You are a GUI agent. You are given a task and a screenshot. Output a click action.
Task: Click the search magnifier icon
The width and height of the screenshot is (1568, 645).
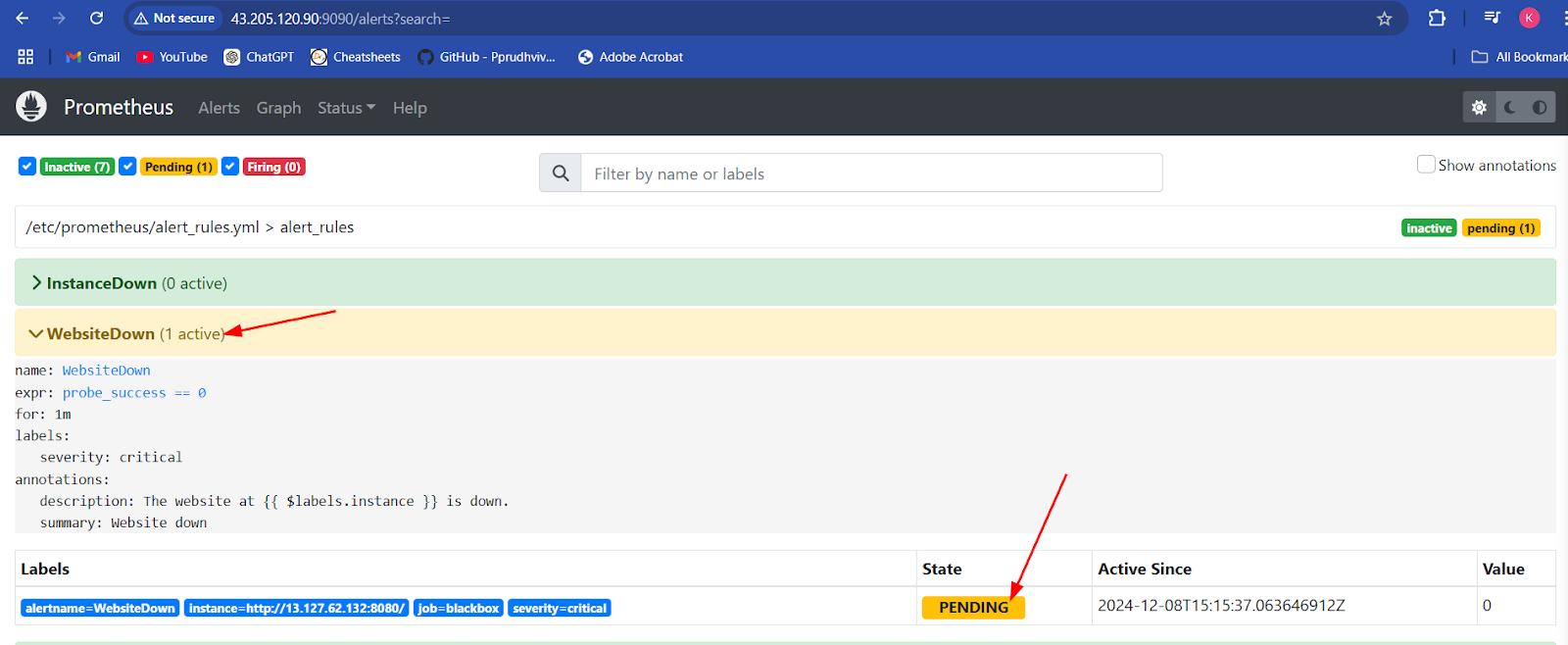pyautogui.click(x=561, y=173)
